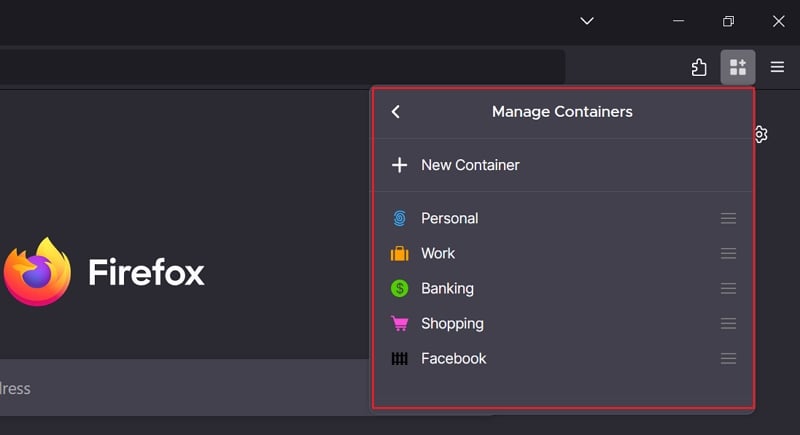Click the Manage Containers panel title

point(562,112)
